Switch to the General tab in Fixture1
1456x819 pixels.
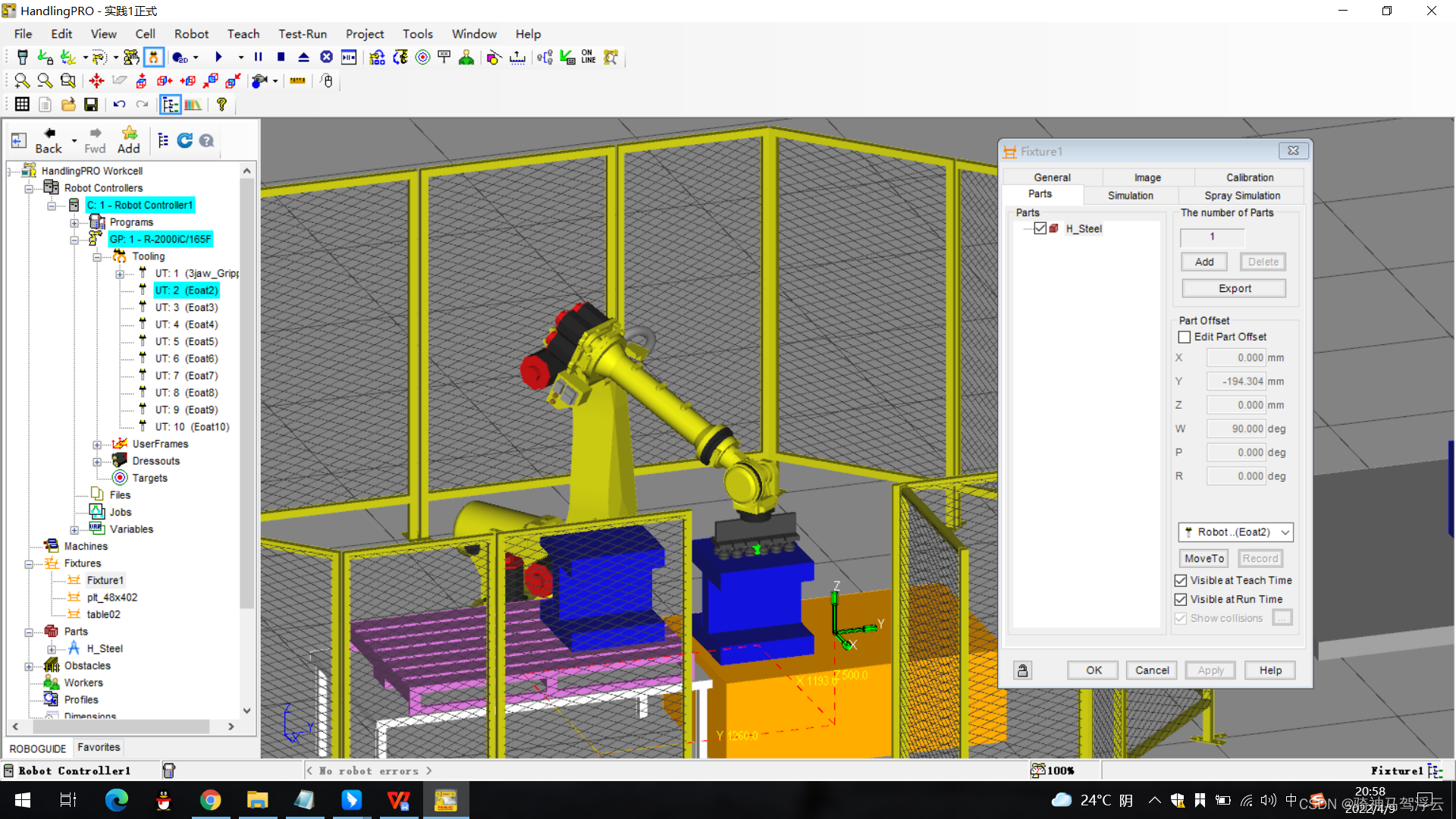tap(1052, 177)
